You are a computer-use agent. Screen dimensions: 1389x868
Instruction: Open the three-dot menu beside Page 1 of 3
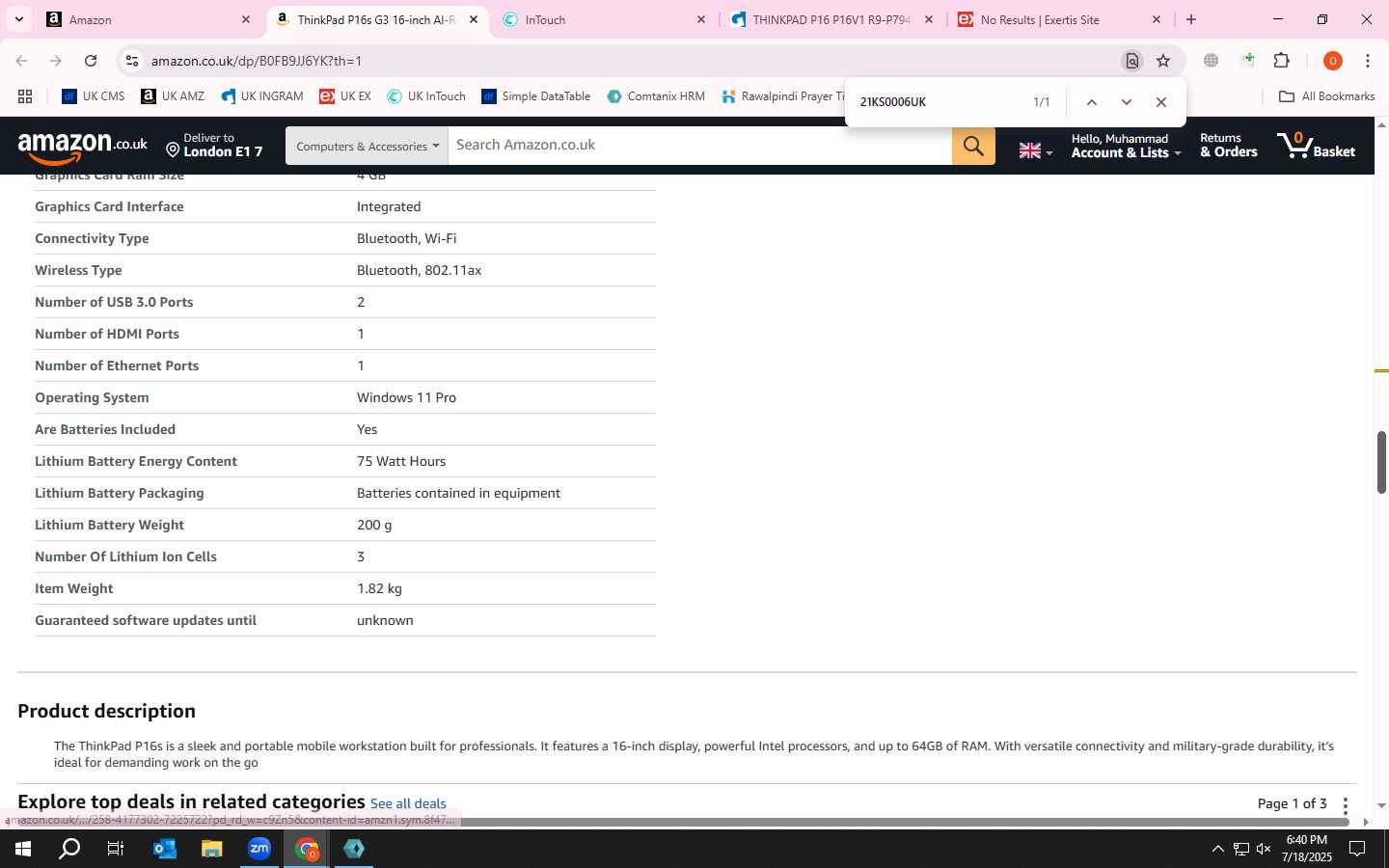(x=1345, y=804)
